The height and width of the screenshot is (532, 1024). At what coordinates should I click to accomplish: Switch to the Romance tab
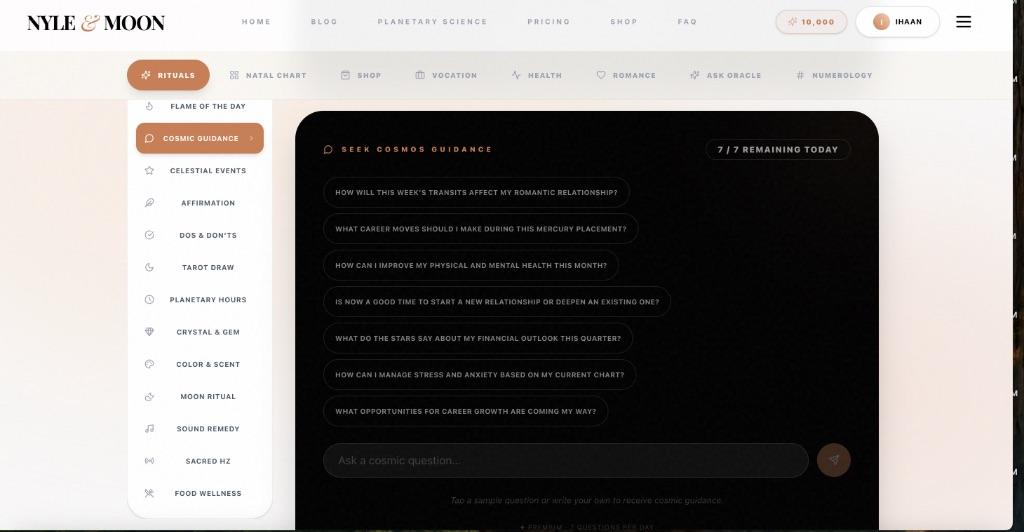[x=626, y=75]
